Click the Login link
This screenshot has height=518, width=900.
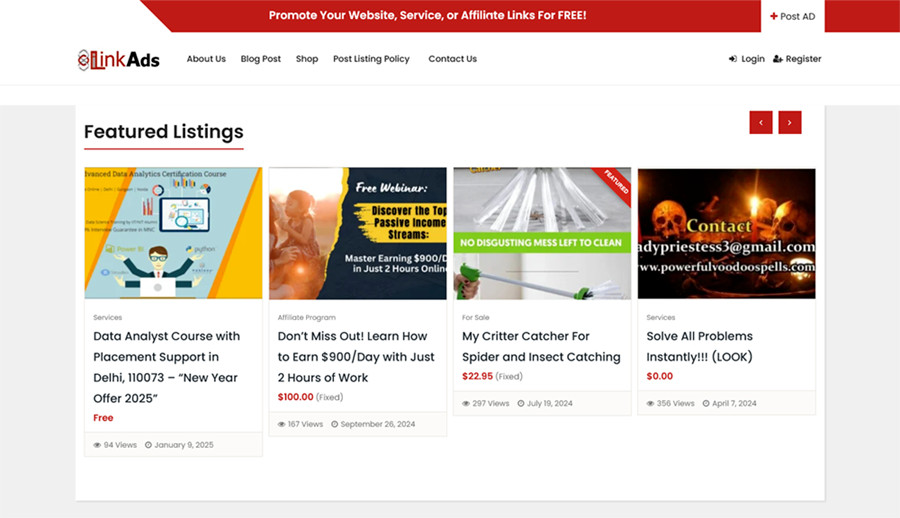point(747,59)
